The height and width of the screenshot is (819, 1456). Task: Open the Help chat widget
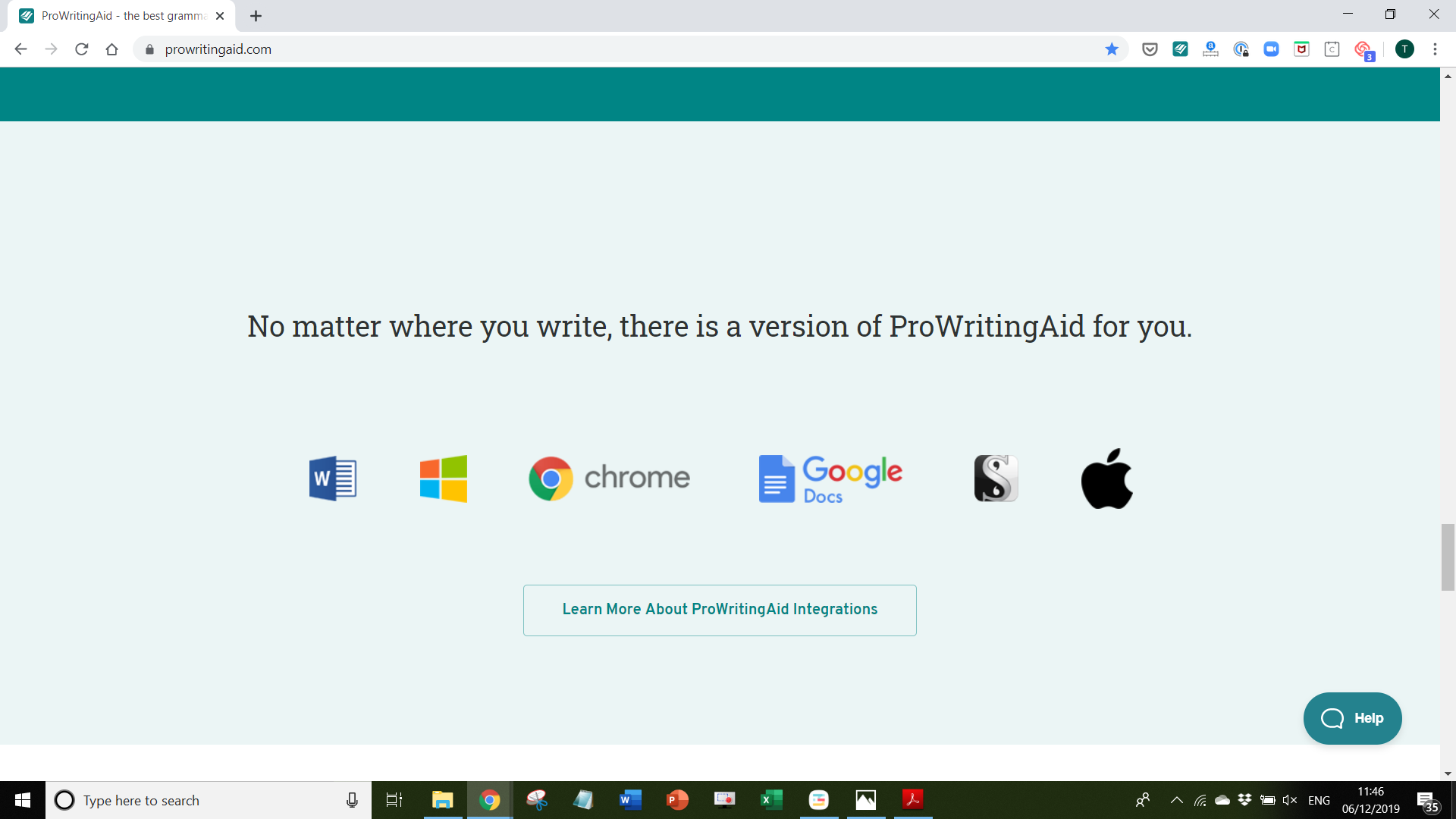coord(1352,718)
